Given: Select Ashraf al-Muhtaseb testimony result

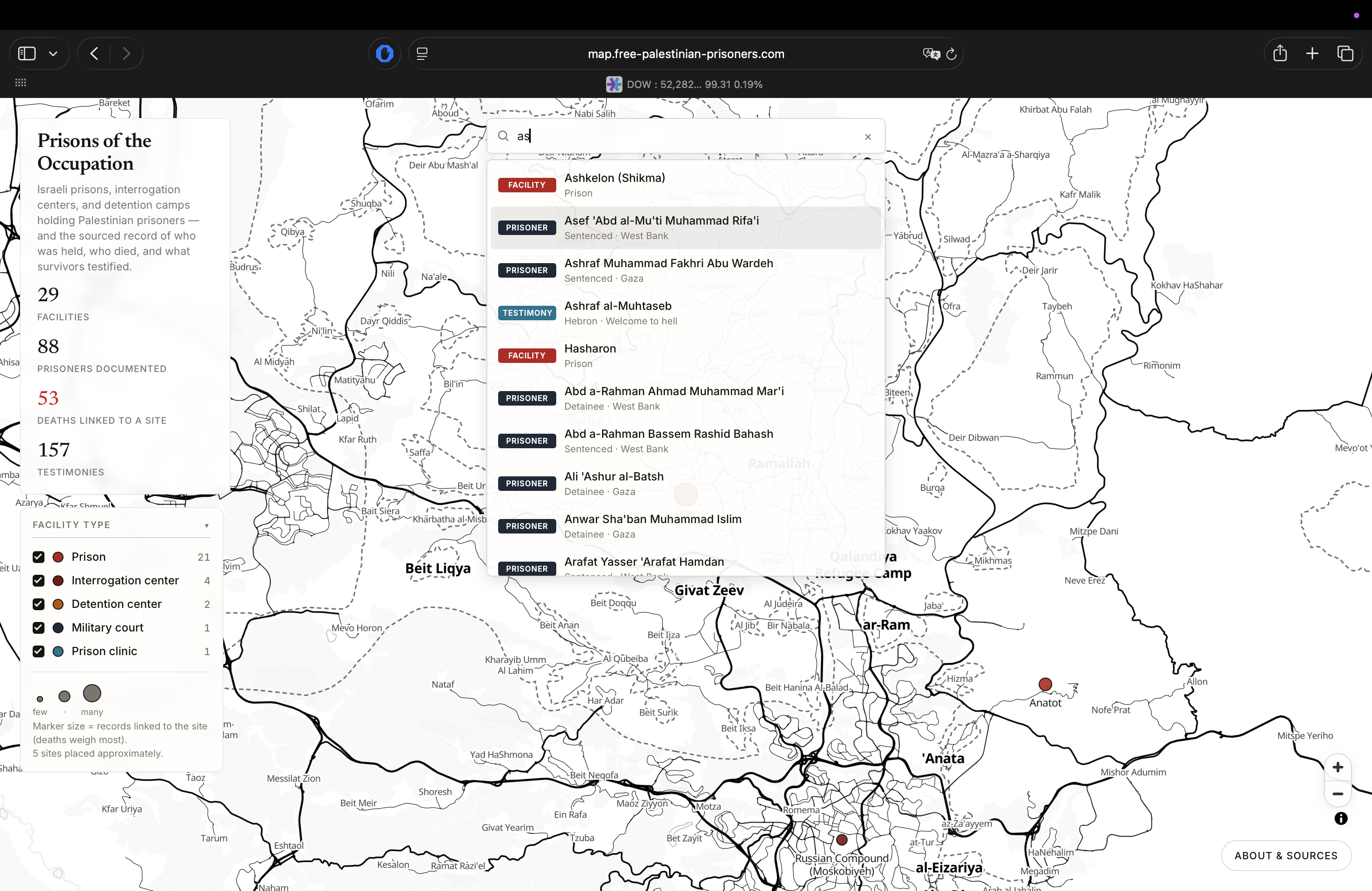Looking at the screenshot, I should click(x=686, y=313).
